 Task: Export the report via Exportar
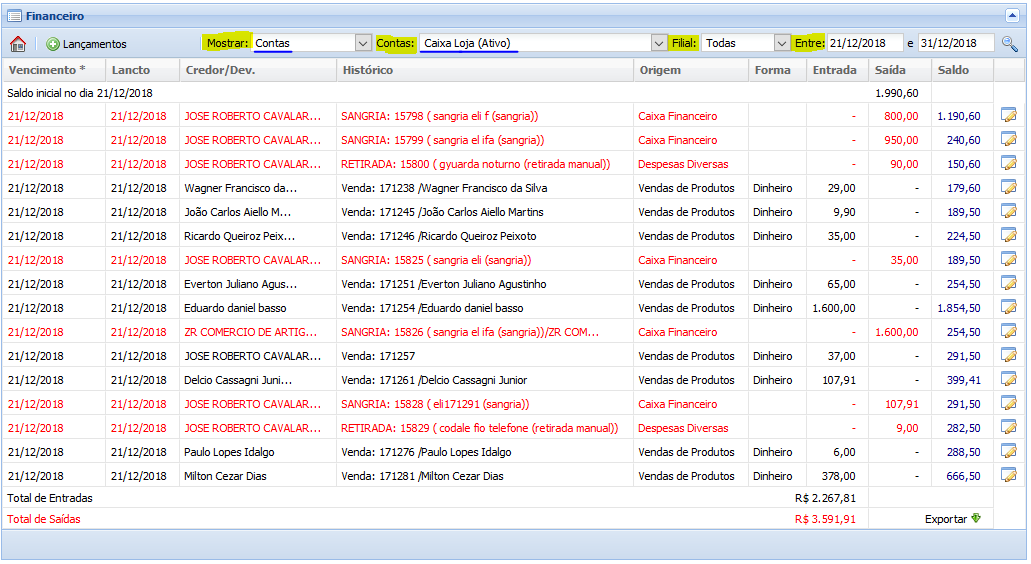[953, 519]
